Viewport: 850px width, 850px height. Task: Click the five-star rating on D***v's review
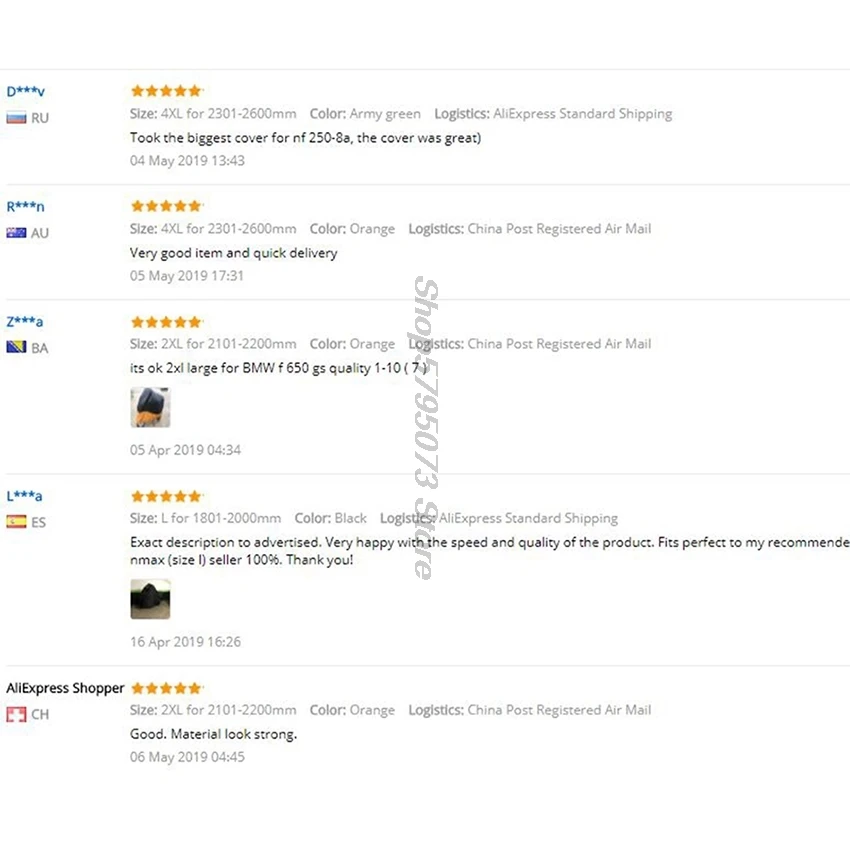point(166,91)
